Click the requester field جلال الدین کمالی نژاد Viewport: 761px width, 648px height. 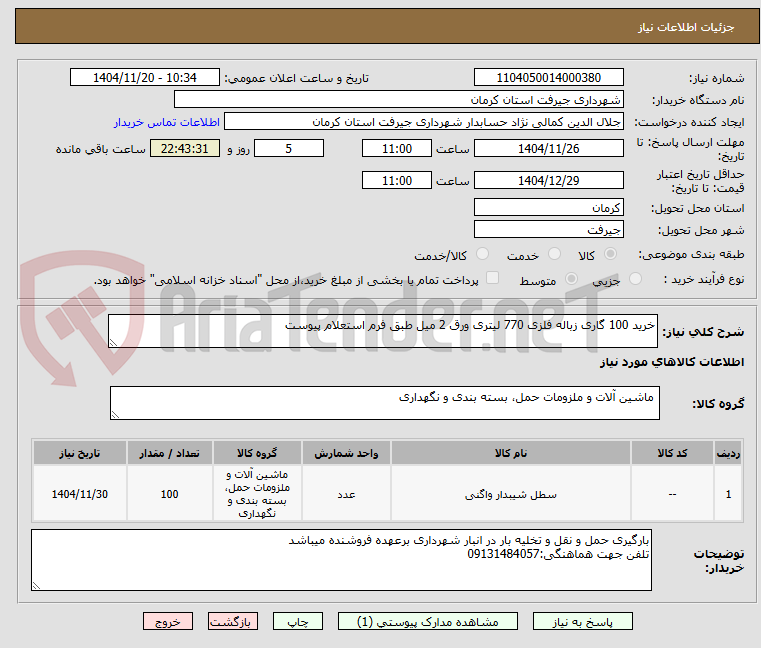(424, 122)
